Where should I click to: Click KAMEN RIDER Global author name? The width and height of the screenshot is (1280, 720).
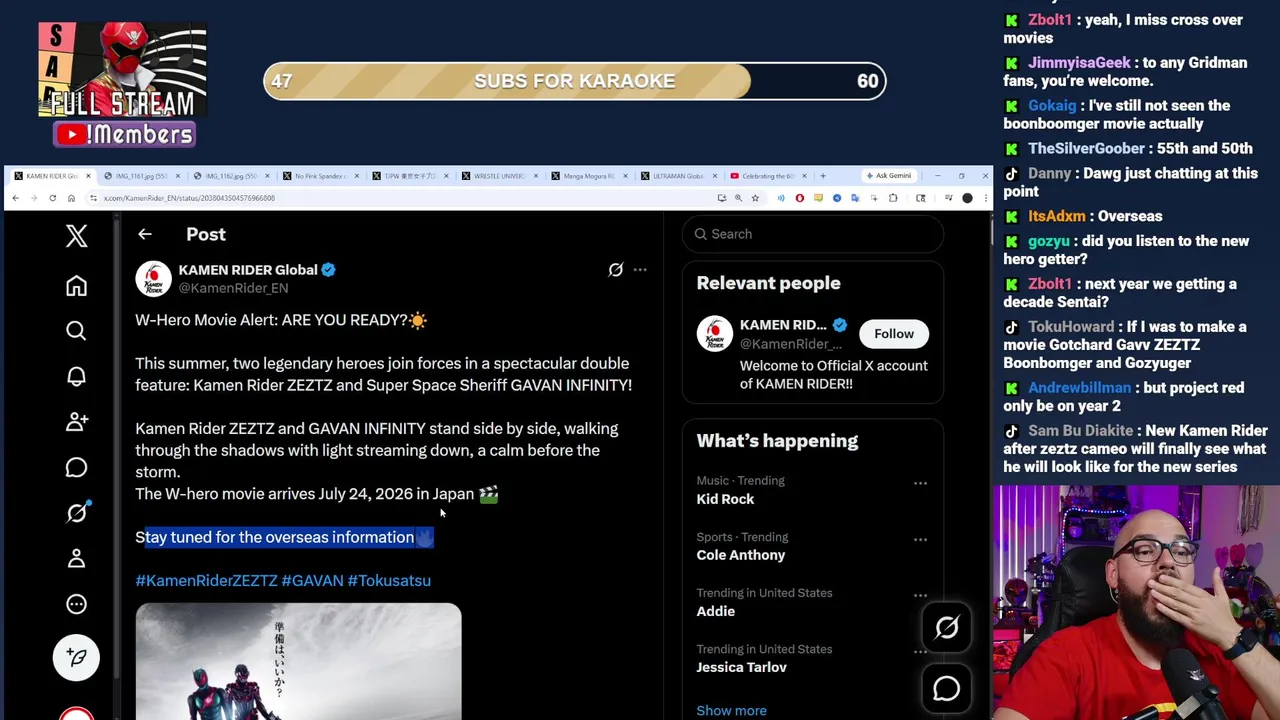click(x=247, y=270)
